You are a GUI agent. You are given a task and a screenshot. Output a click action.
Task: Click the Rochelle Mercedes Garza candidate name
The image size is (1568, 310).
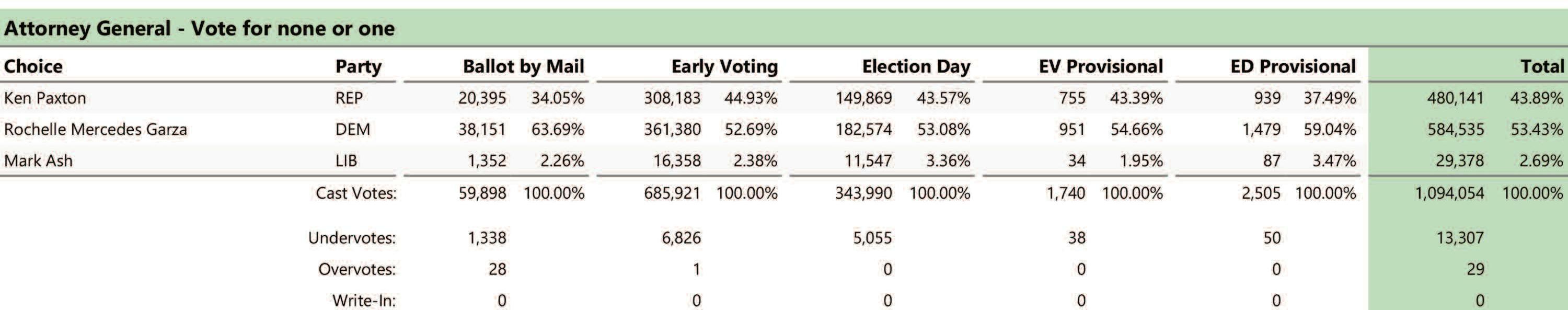click(96, 130)
